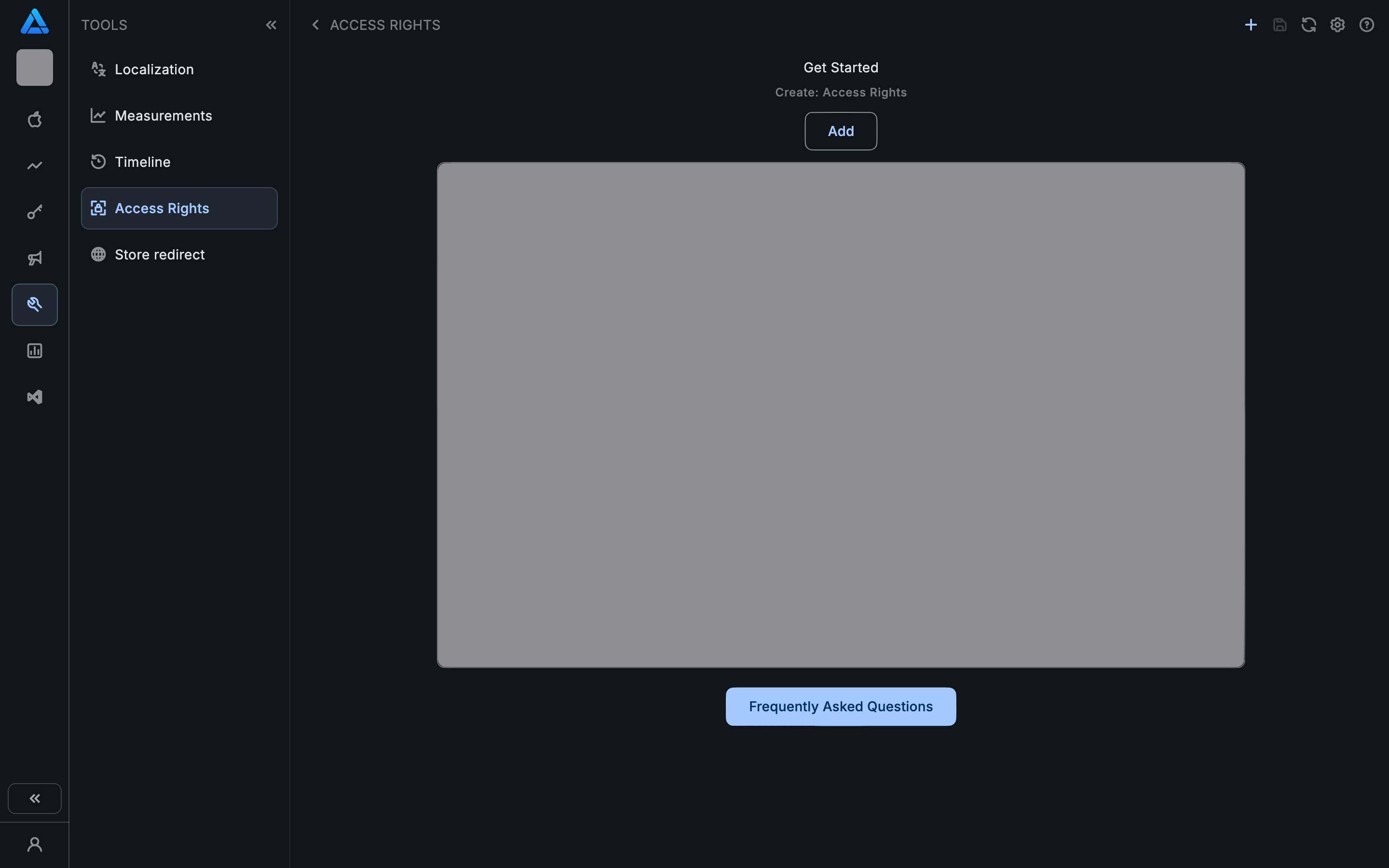Collapse the Tools panel with double chevrons
Viewport: 1389px width, 868px height.
[272, 25]
